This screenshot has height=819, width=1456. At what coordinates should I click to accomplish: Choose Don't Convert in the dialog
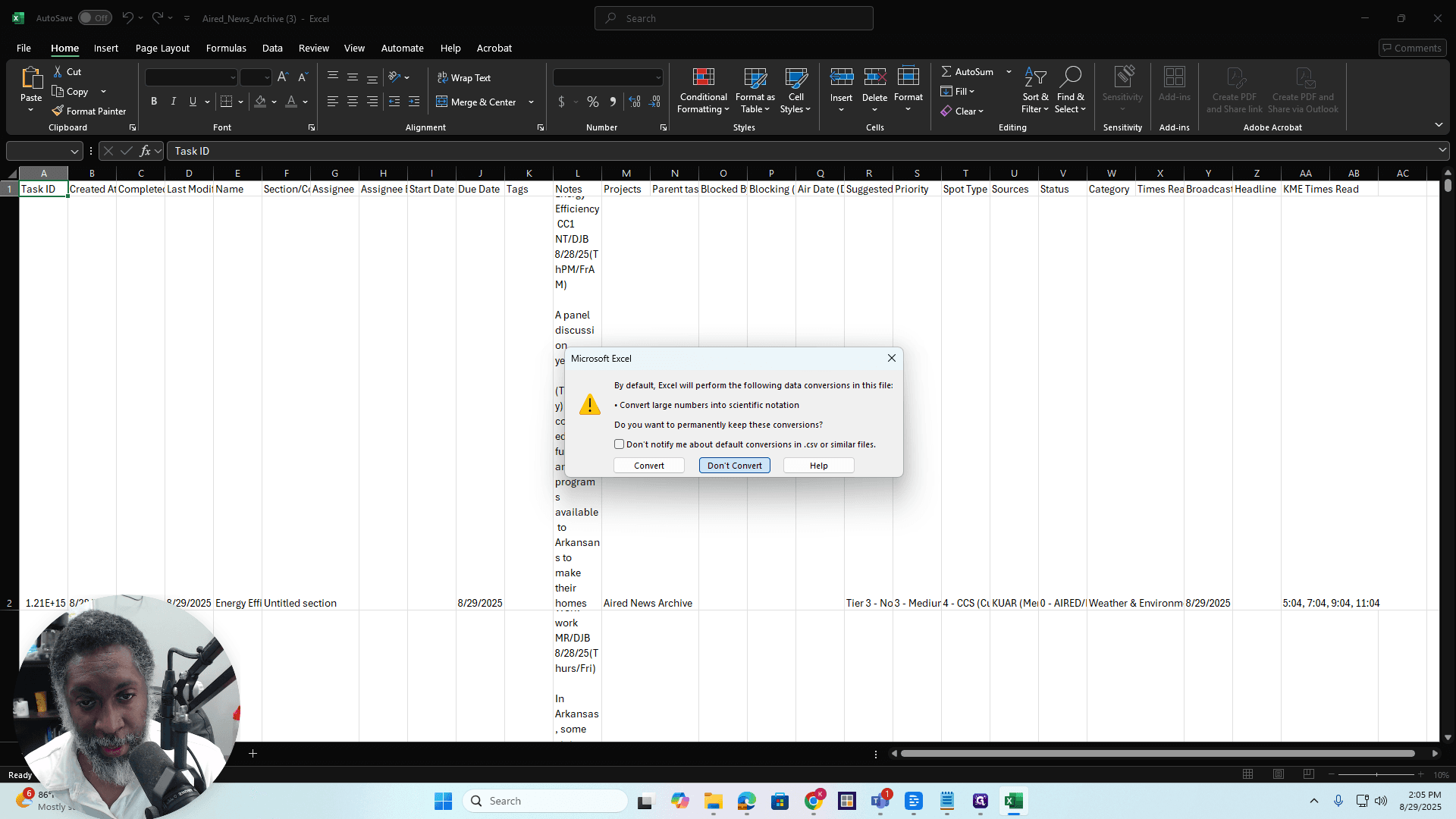734,466
